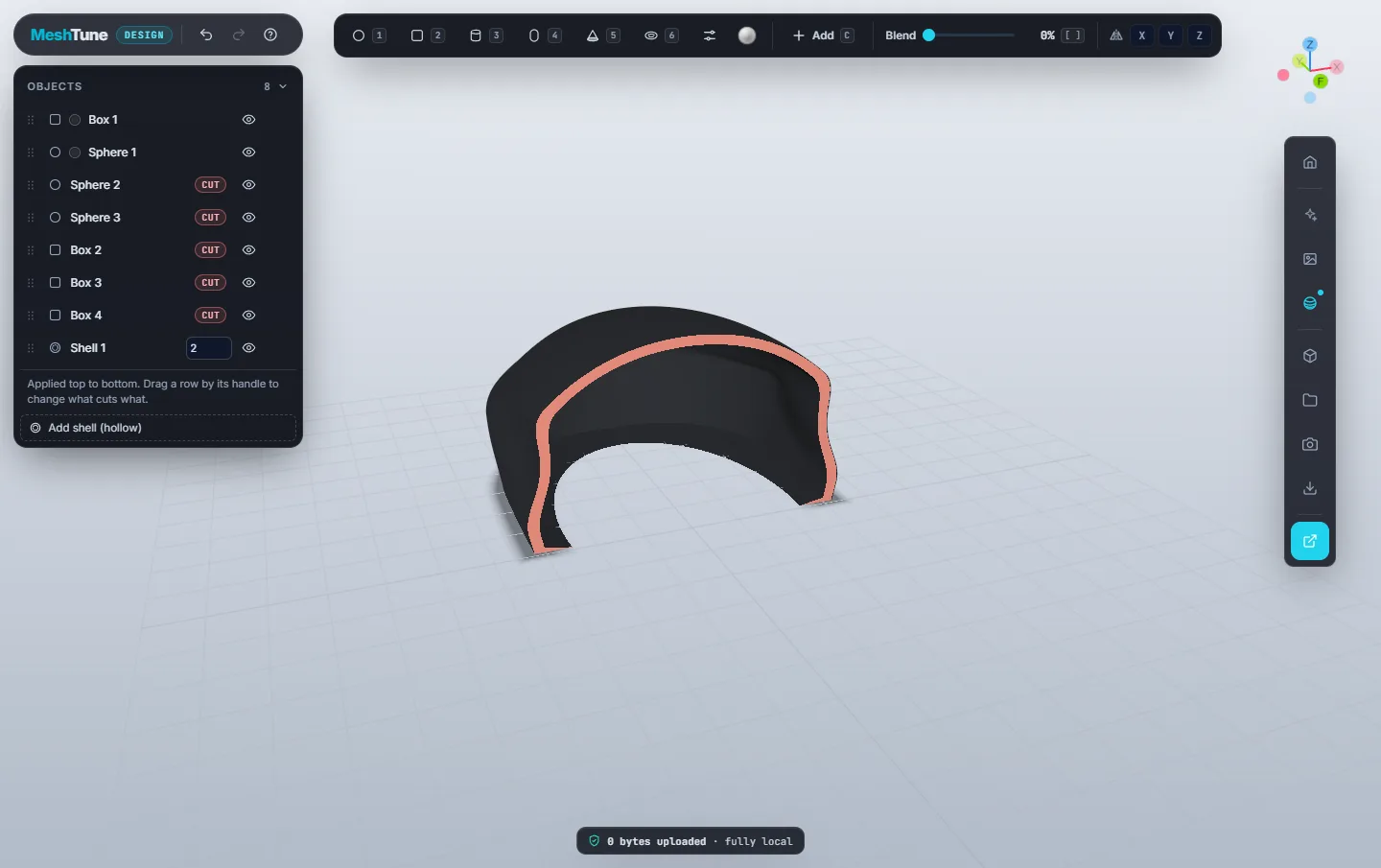Image resolution: width=1381 pixels, height=868 pixels.
Task: Click the mirror symmetry icon
Action: (x=1116, y=35)
